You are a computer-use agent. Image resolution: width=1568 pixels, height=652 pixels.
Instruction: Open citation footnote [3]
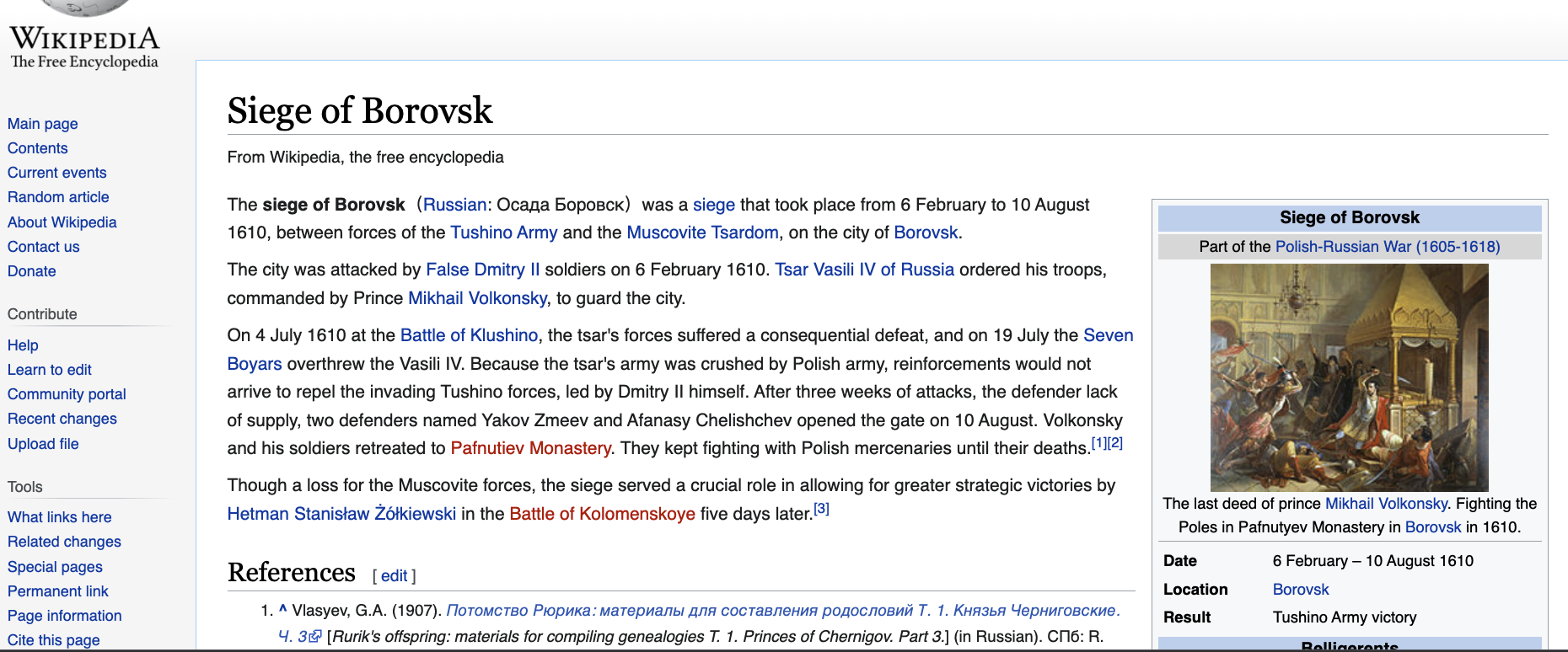pos(821,509)
